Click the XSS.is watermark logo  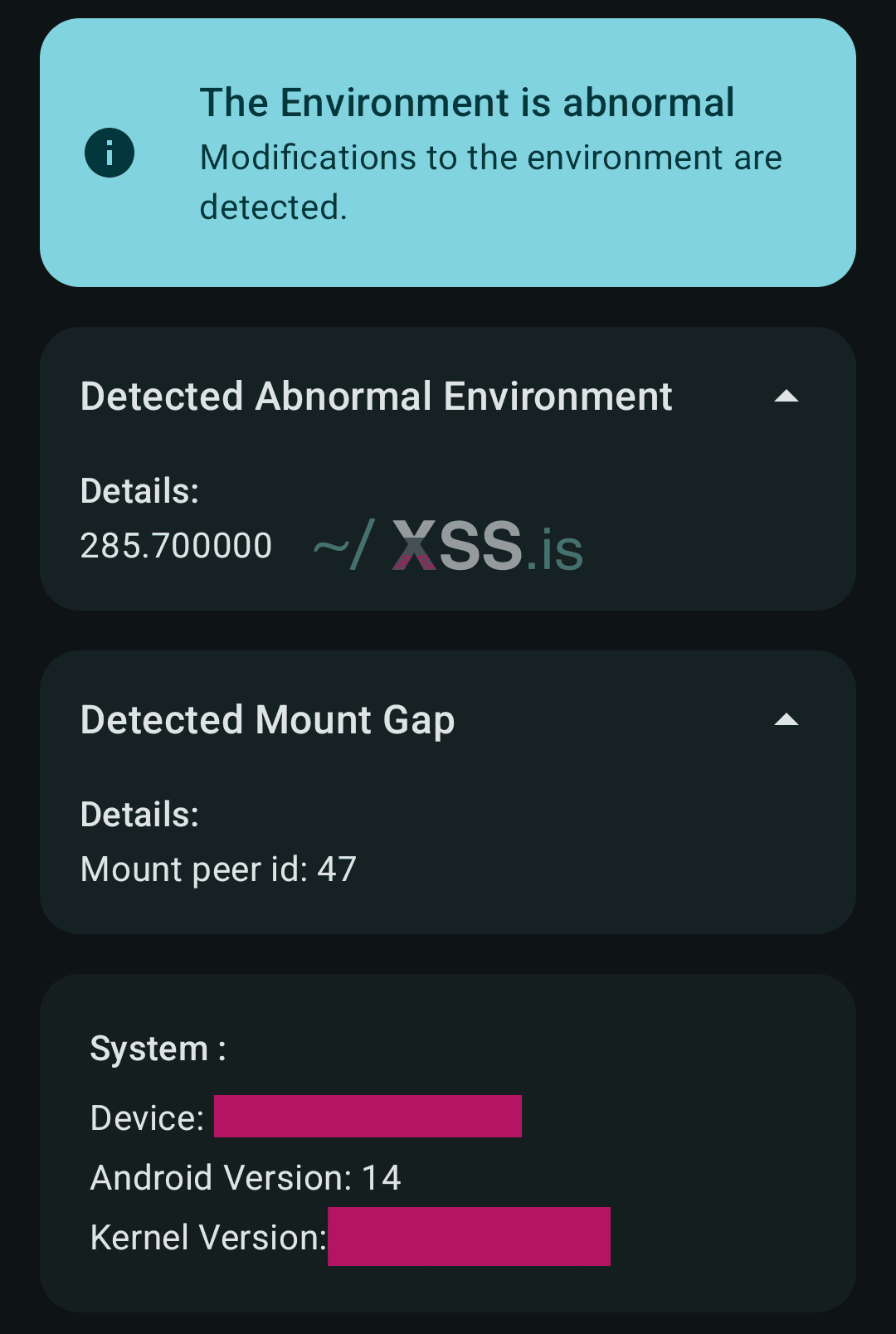tap(457, 546)
